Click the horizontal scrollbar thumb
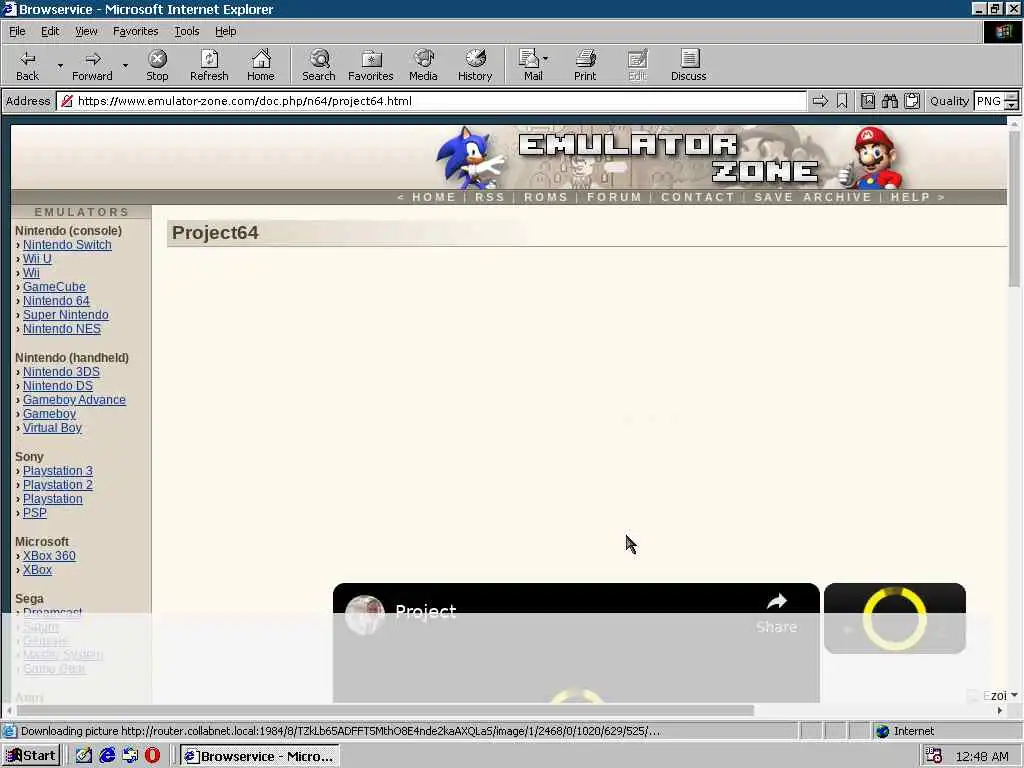 coord(385,711)
